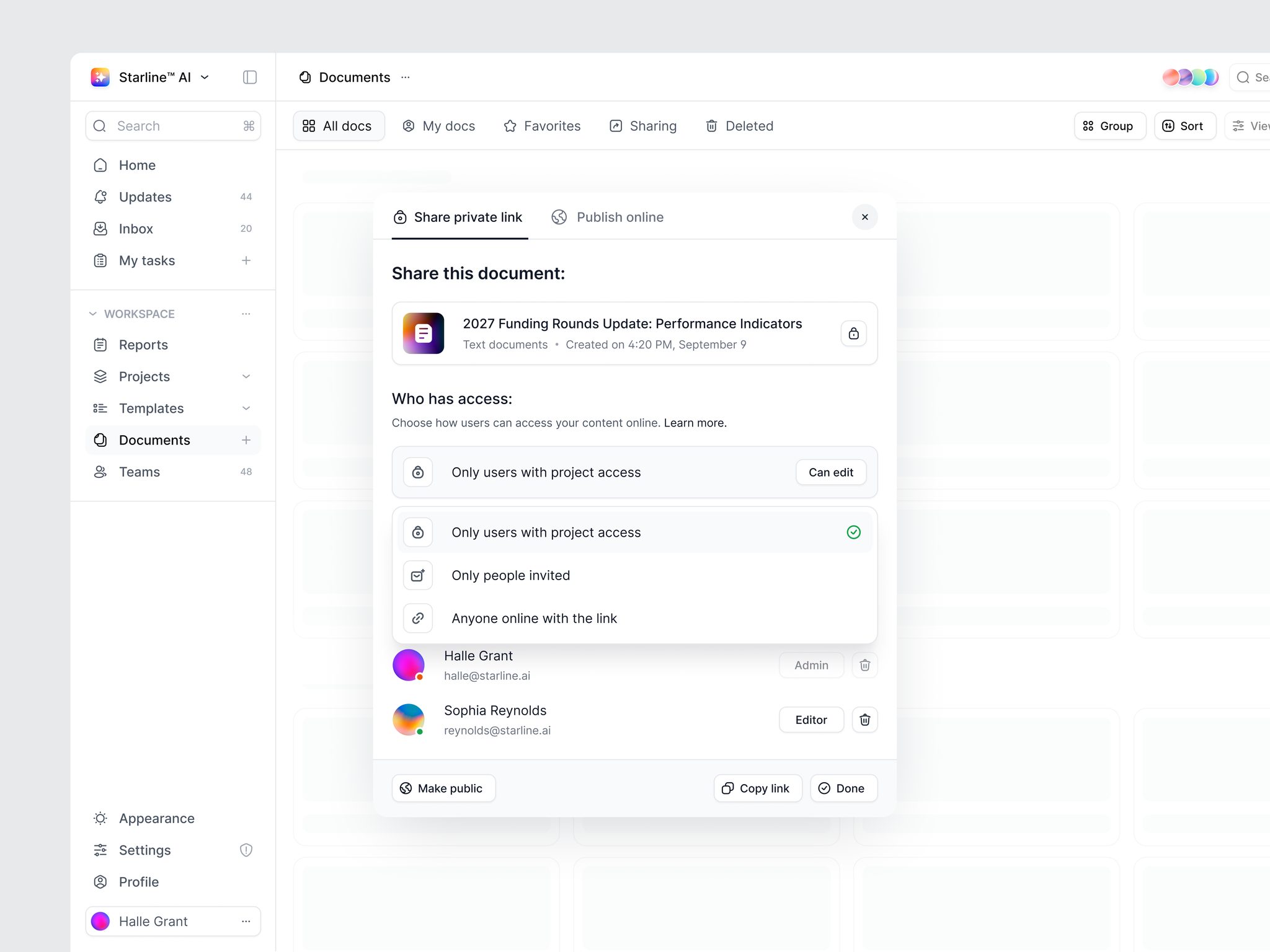The height and width of the screenshot is (952, 1270).
Task: Choose Anyone online with the link option
Action: [634, 618]
